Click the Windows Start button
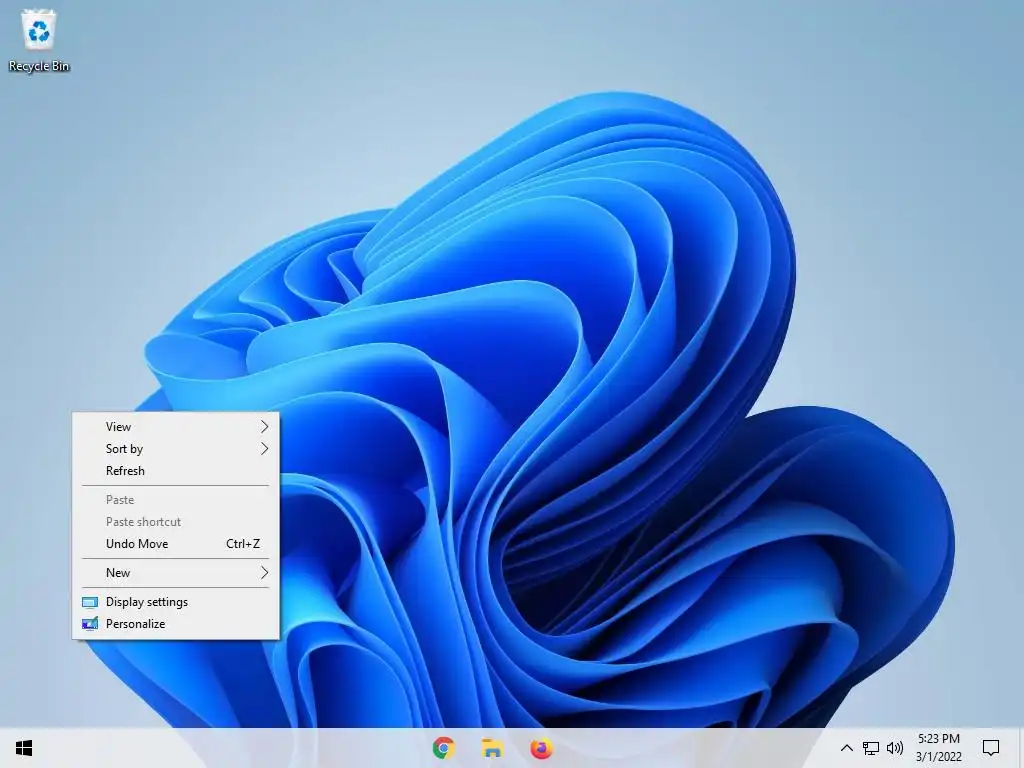Image resolution: width=1024 pixels, height=768 pixels. click(24, 748)
